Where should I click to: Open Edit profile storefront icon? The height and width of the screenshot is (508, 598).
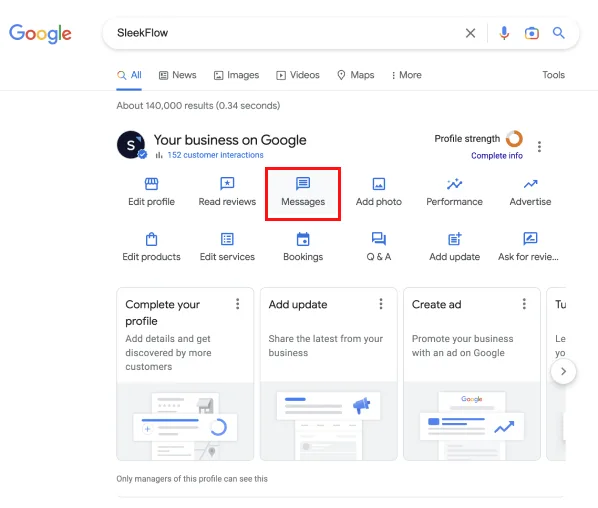coord(151,184)
